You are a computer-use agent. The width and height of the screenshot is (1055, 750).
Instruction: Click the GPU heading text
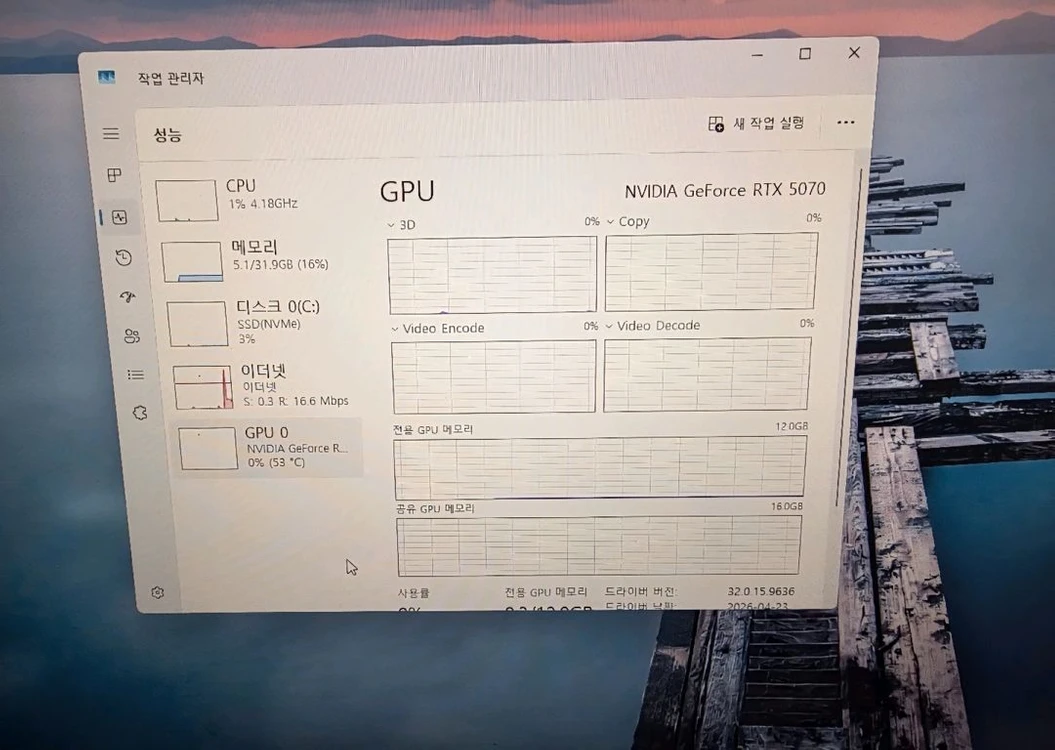point(407,192)
